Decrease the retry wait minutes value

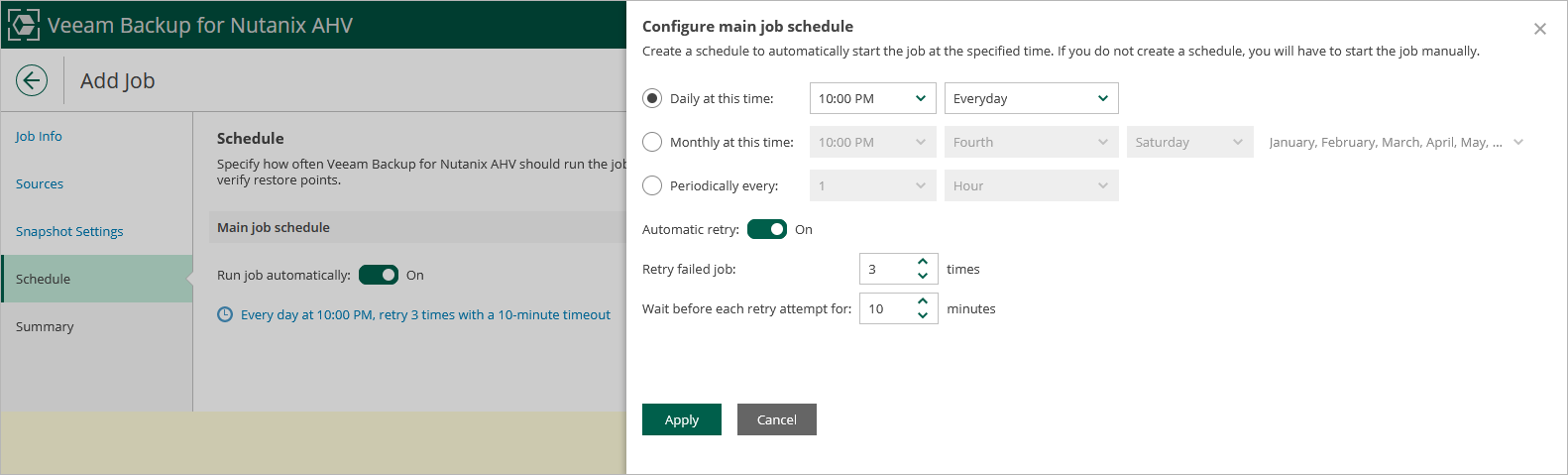tap(923, 315)
